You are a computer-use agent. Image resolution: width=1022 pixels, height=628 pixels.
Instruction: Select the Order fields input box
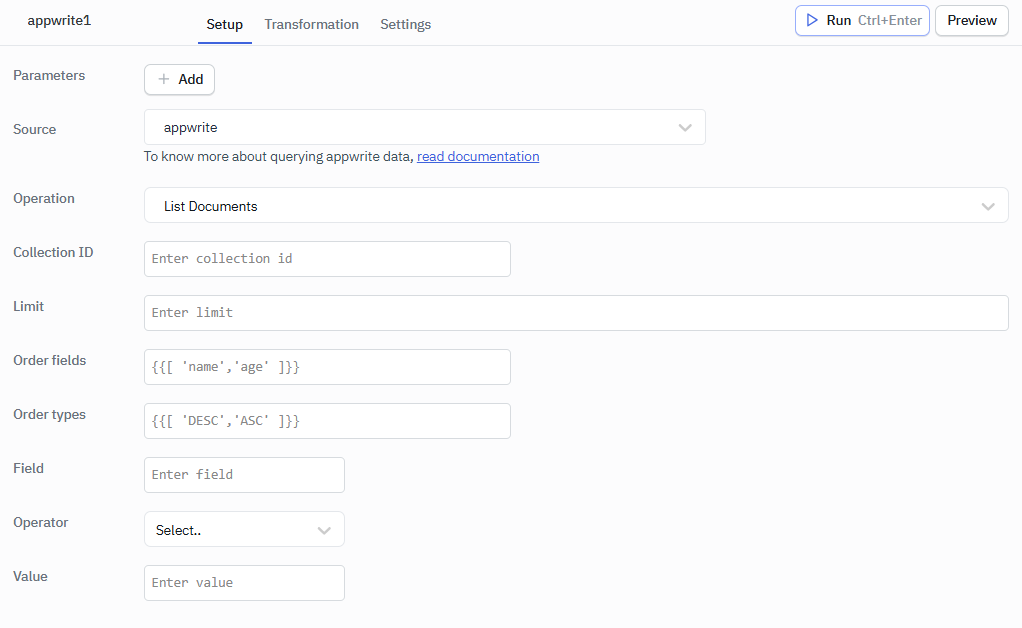[327, 366]
